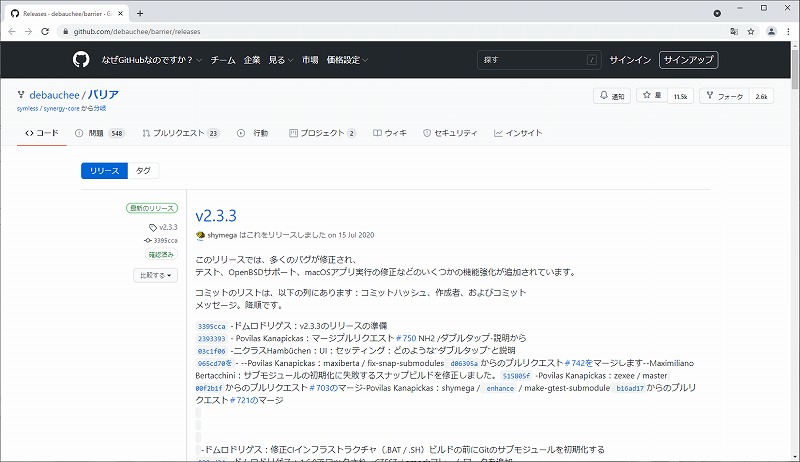The image size is (800, 462).
Task: Open a new browser tab with plus icon
Action: pyautogui.click(x=140, y=13)
